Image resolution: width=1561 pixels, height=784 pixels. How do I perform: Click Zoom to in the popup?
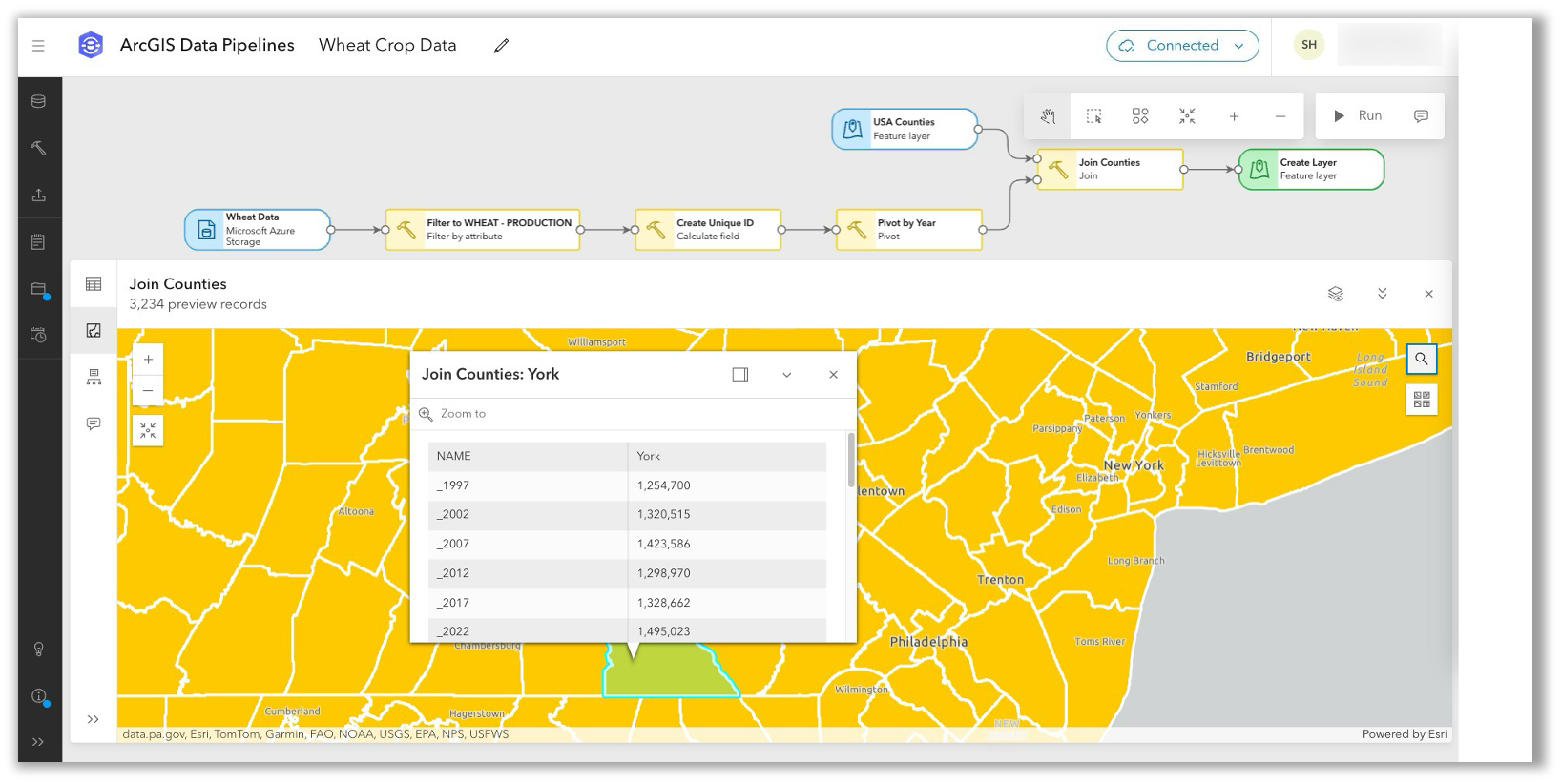click(x=453, y=414)
